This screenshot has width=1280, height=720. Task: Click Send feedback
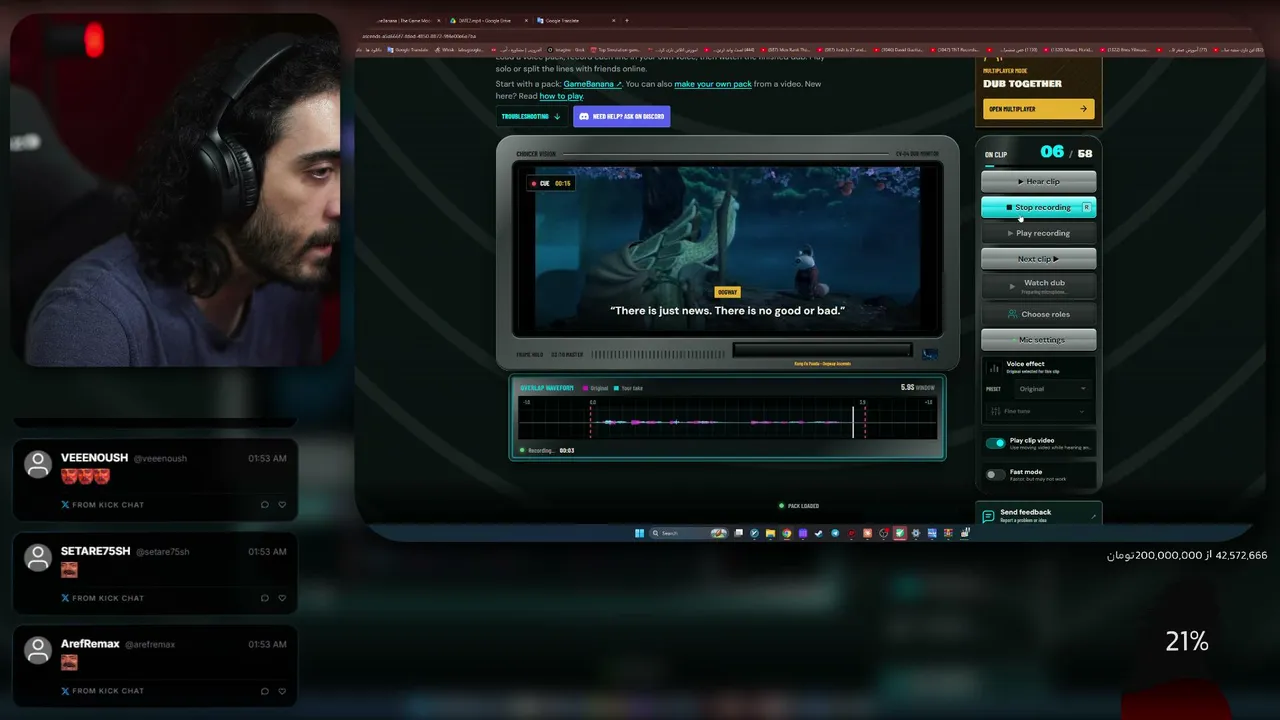point(1038,515)
